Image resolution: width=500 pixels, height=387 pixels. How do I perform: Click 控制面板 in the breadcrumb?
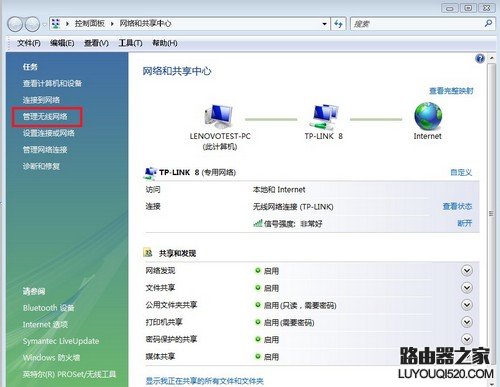89,24
